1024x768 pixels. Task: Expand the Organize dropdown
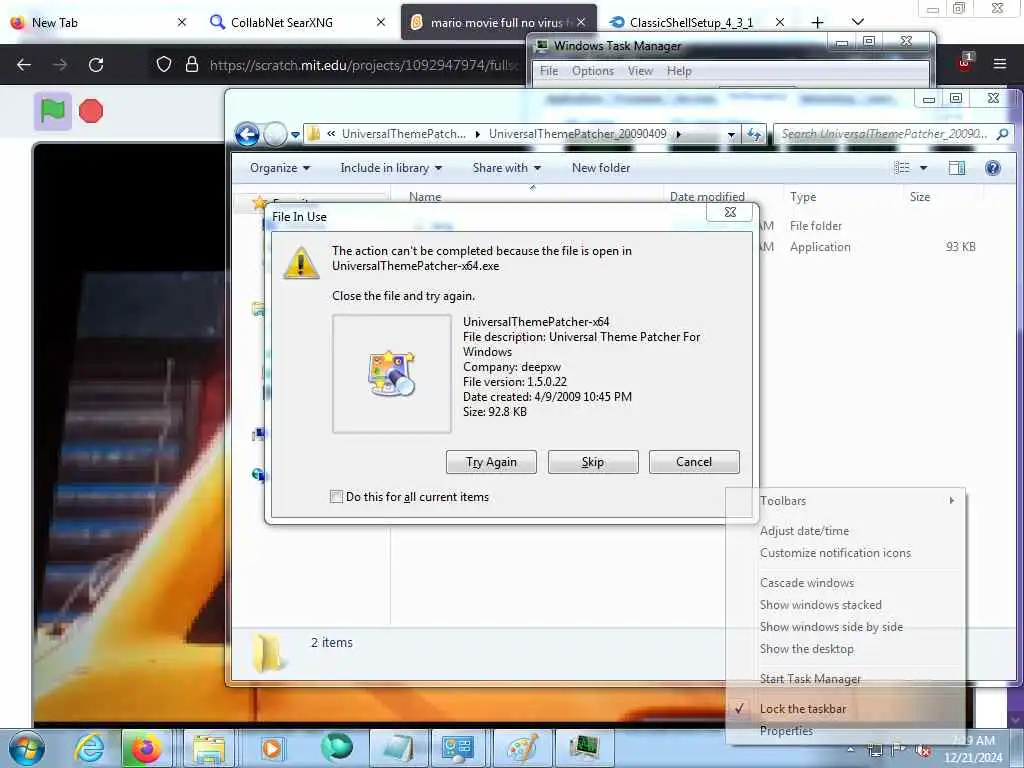click(x=280, y=168)
